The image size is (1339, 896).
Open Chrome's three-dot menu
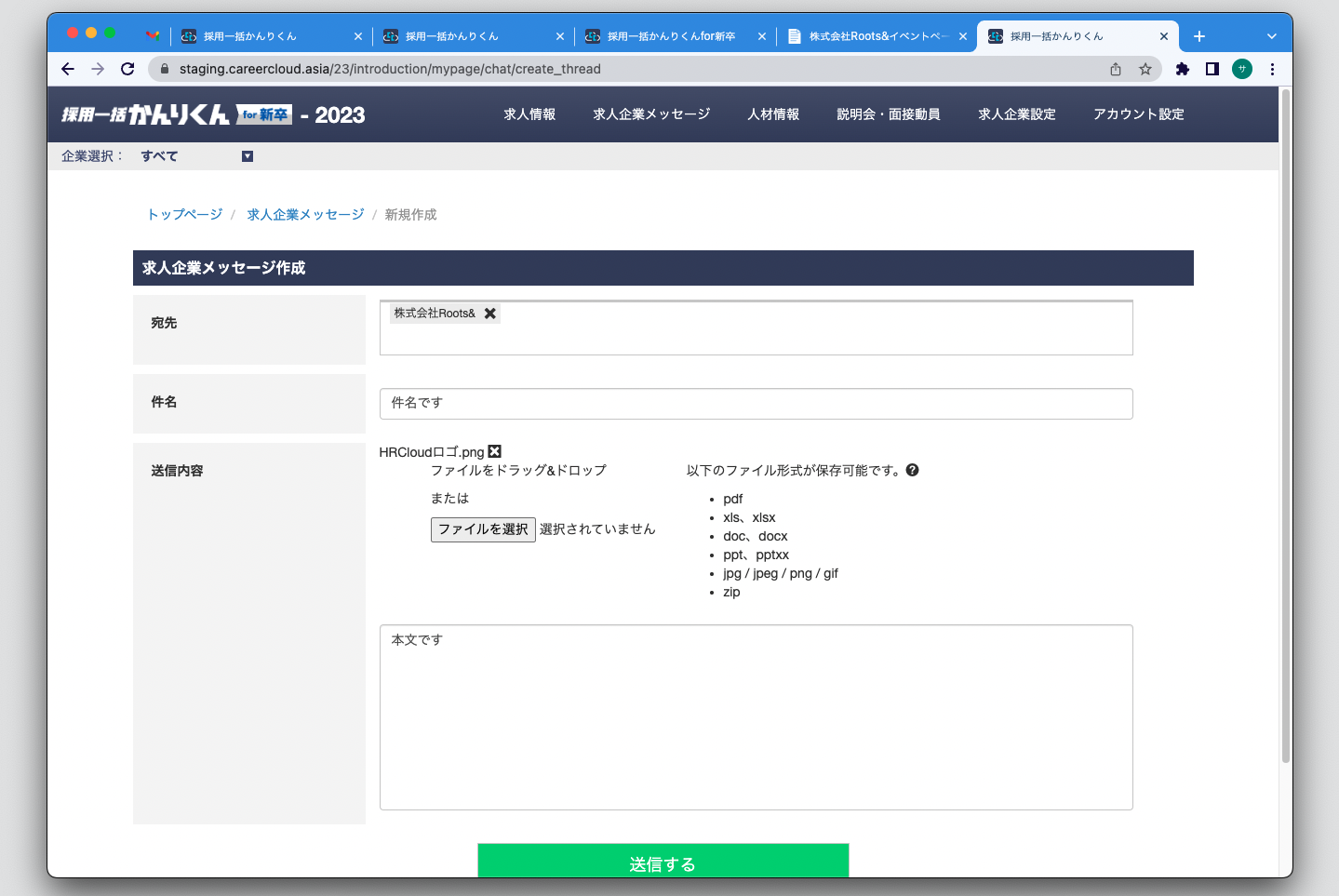point(1272,69)
